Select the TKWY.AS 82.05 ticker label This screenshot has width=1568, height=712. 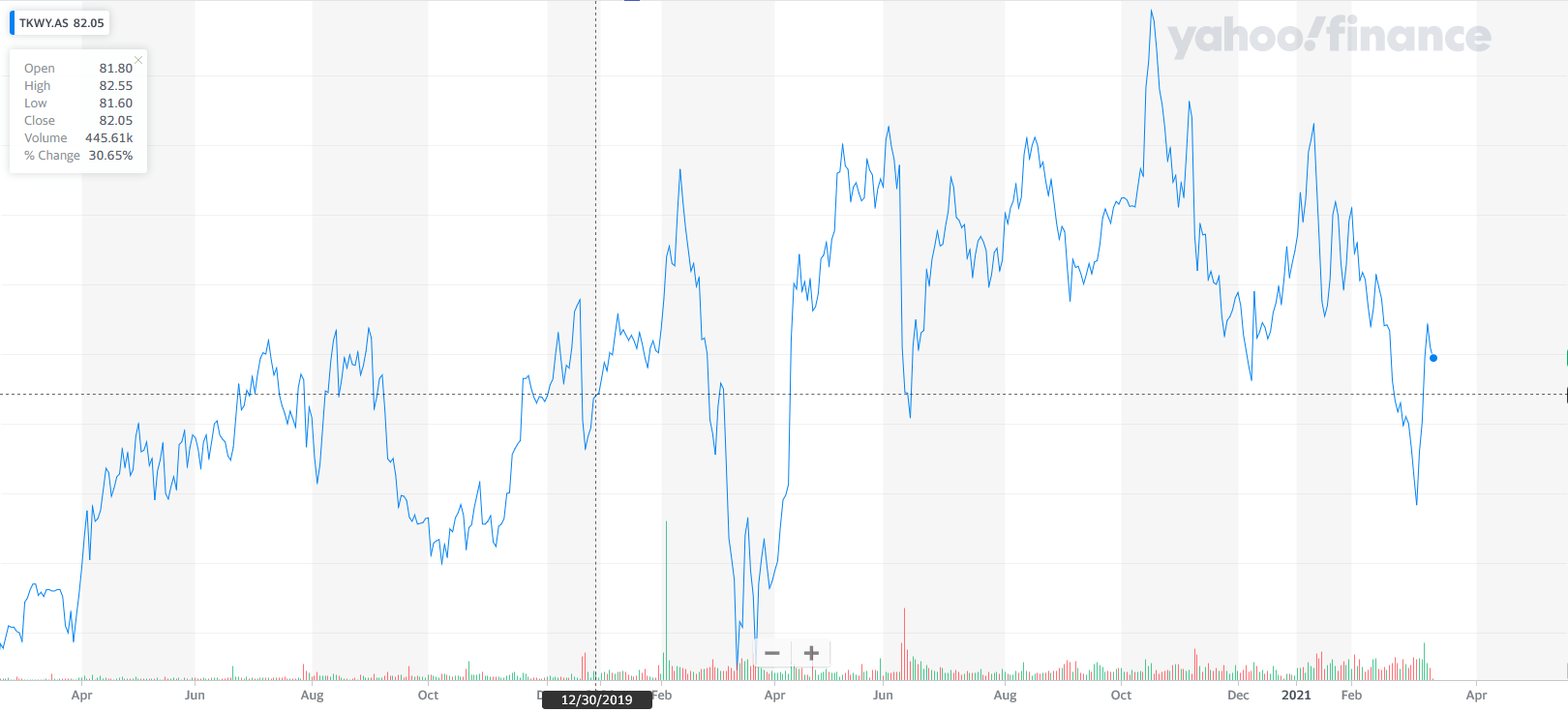tap(61, 23)
